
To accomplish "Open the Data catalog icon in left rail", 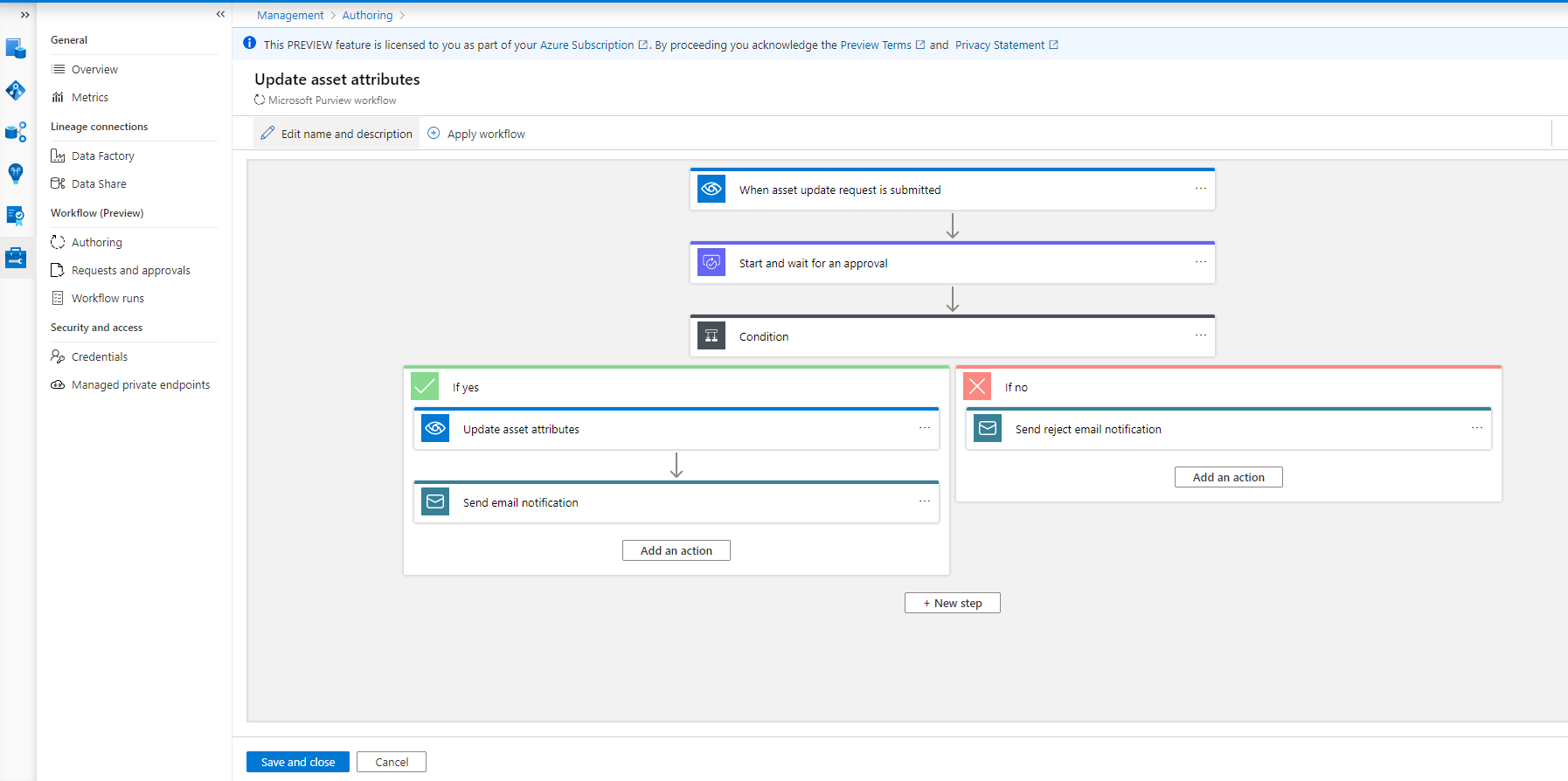I will click(x=16, y=48).
